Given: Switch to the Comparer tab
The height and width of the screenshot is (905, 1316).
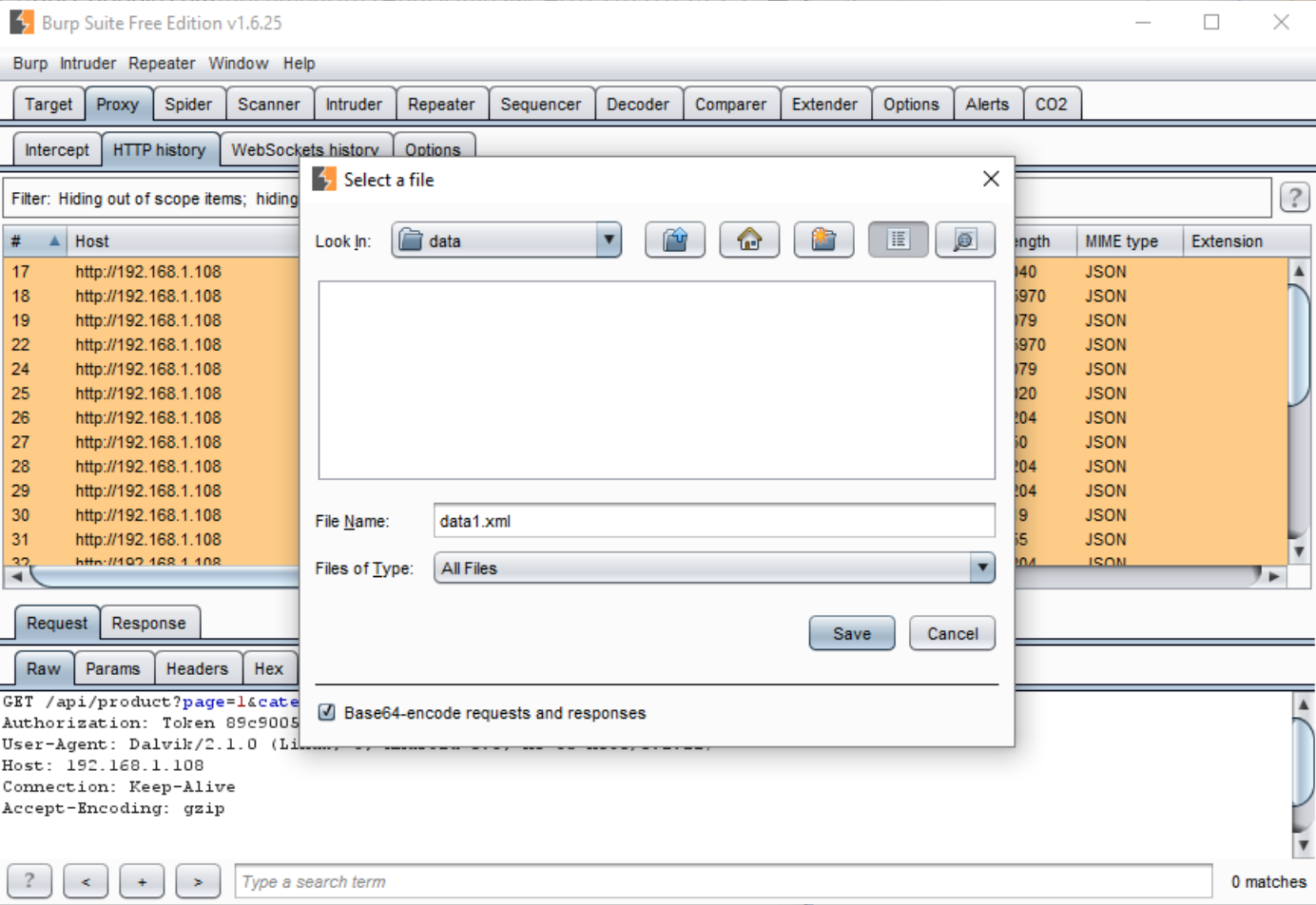Looking at the screenshot, I should pos(730,105).
